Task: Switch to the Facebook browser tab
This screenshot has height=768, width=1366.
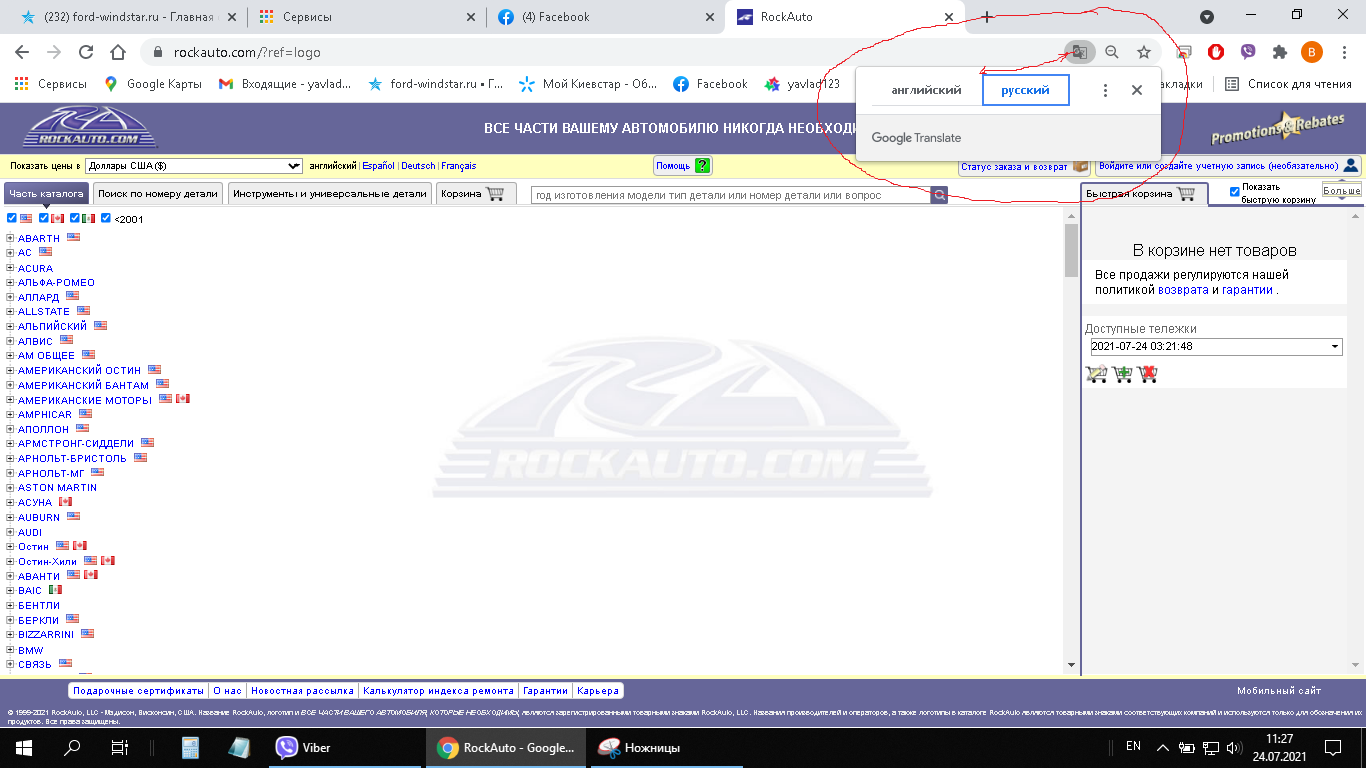Action: point(605,17)
